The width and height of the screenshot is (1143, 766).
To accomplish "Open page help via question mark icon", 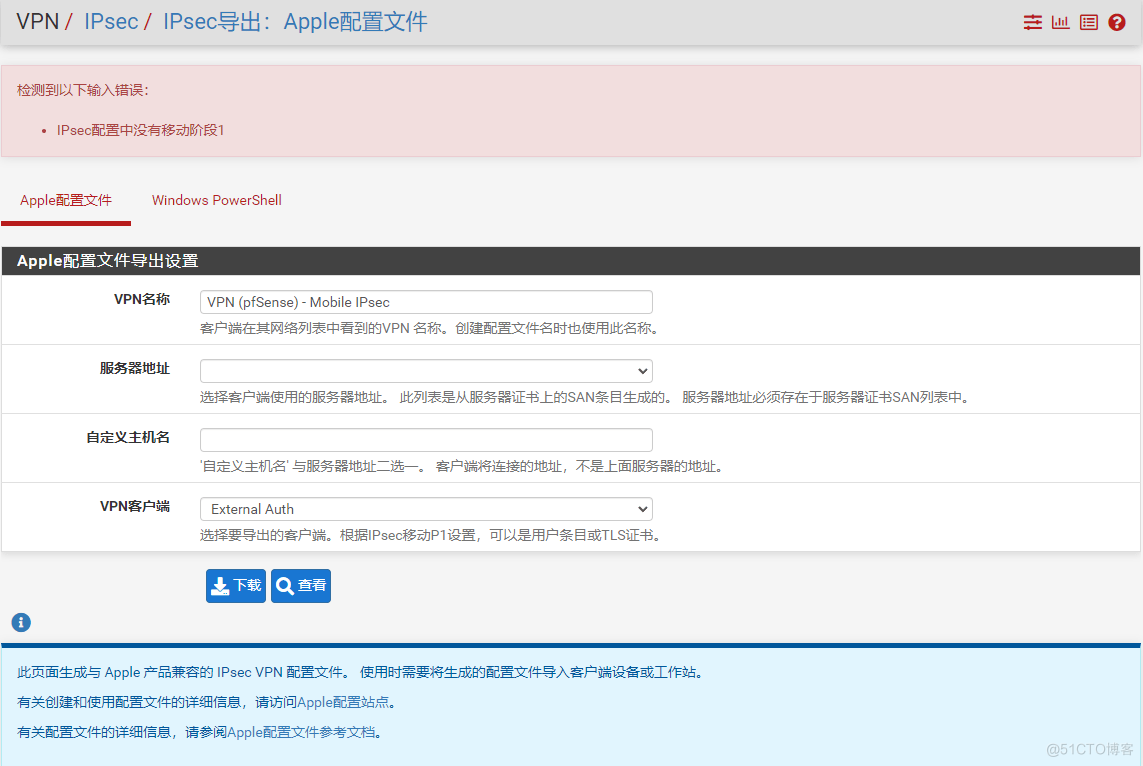I will 1116,21.
